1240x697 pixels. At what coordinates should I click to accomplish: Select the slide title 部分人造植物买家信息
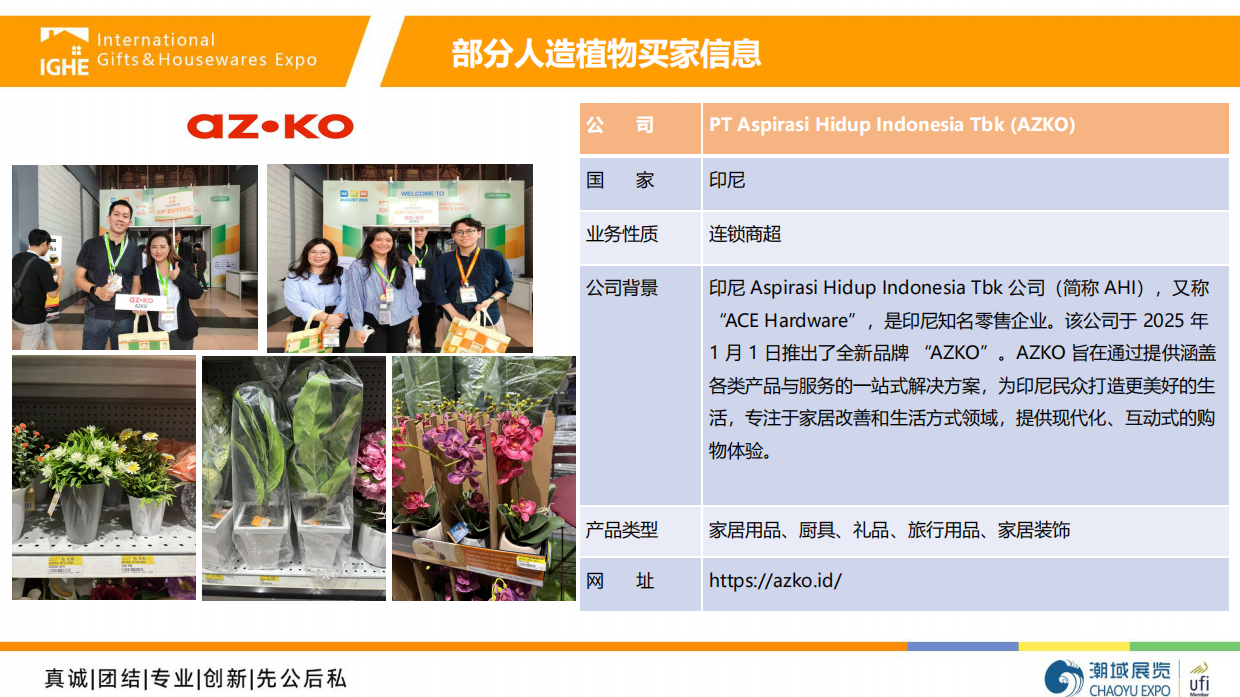point(606,52)
